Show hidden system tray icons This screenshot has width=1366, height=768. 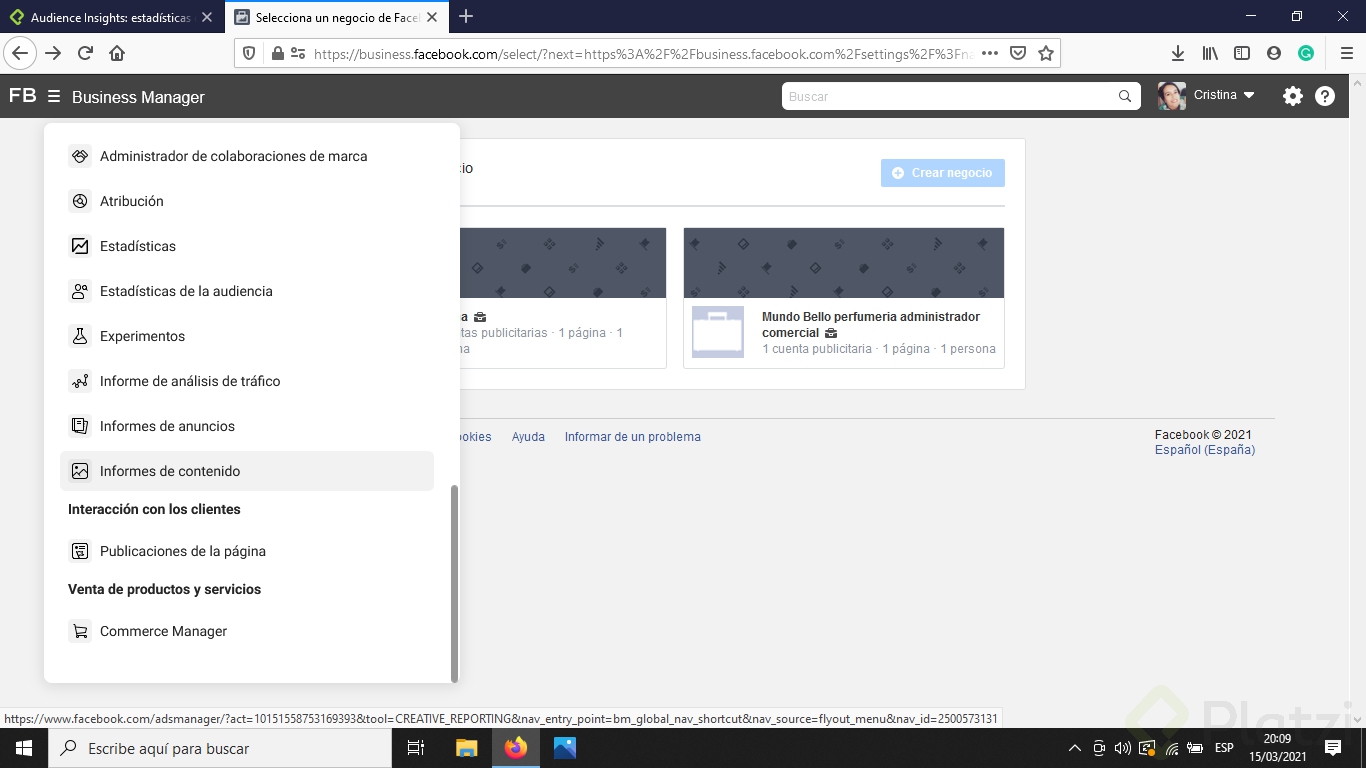pyautogui.click(x=1075, y=747)
